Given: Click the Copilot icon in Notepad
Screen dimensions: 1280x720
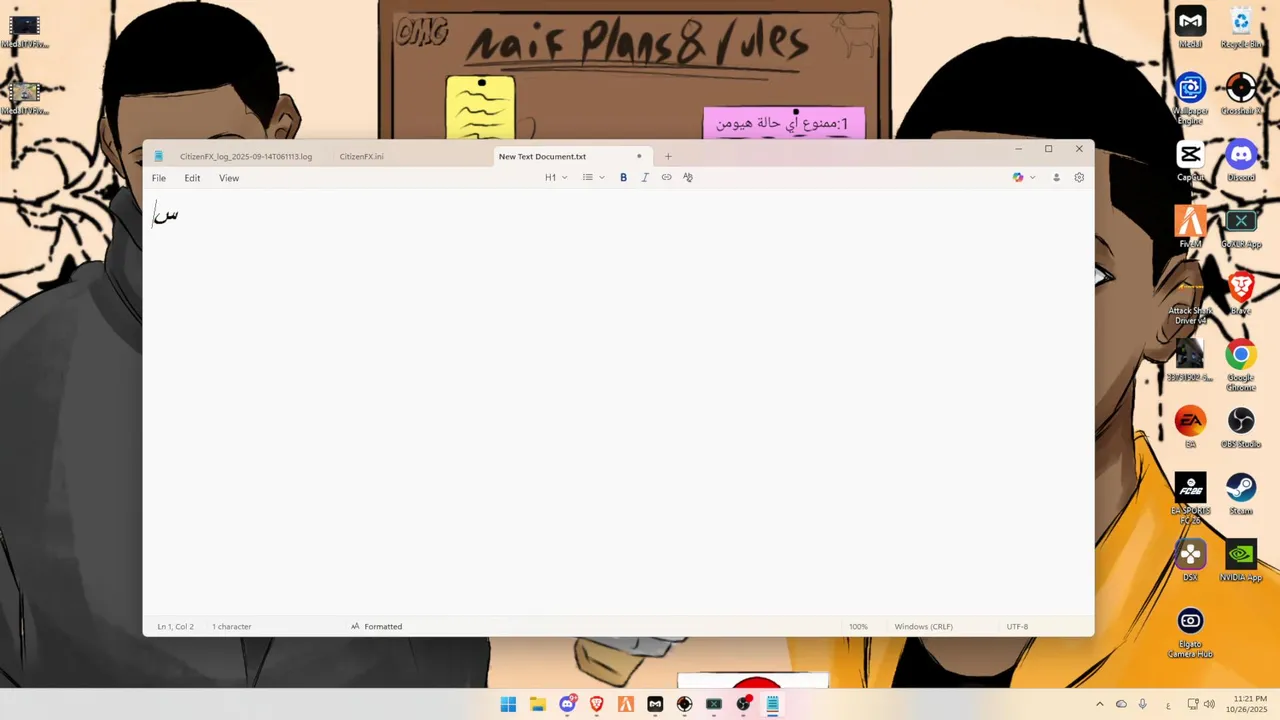Looking at the screenshot, I should pyautogui.click(x=1018, y=178).
